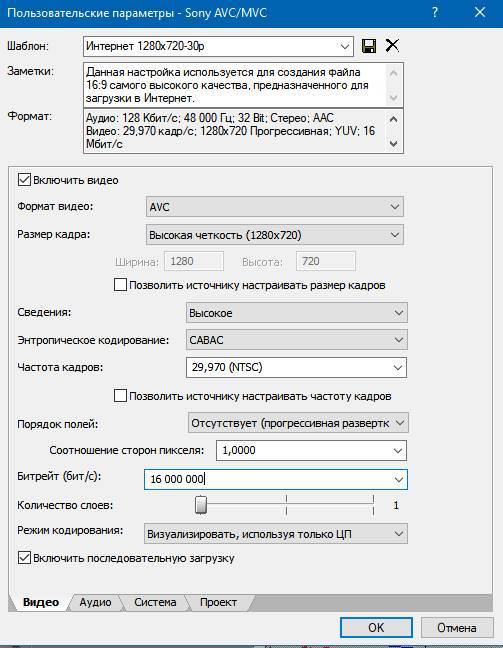Image resolution: width=503 pixels, height=648 pixels.
Task: Open the Размер кадра dropdown
Action: pyautogui.click(x=274, y=235)
